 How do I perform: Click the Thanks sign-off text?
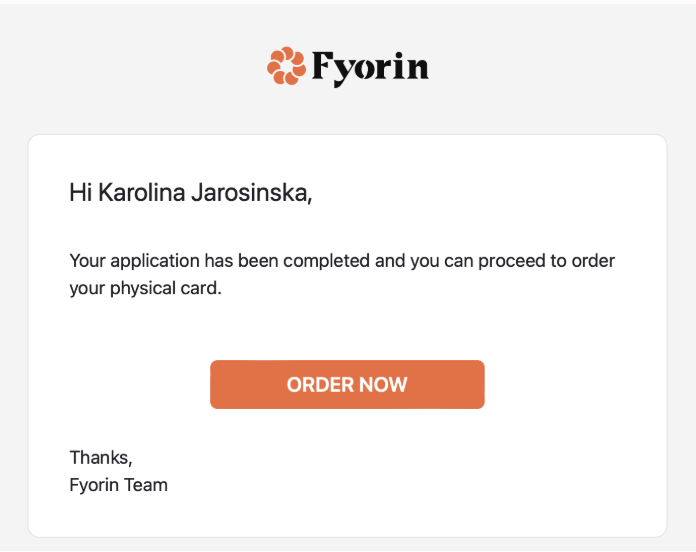(x=101, y=457)
